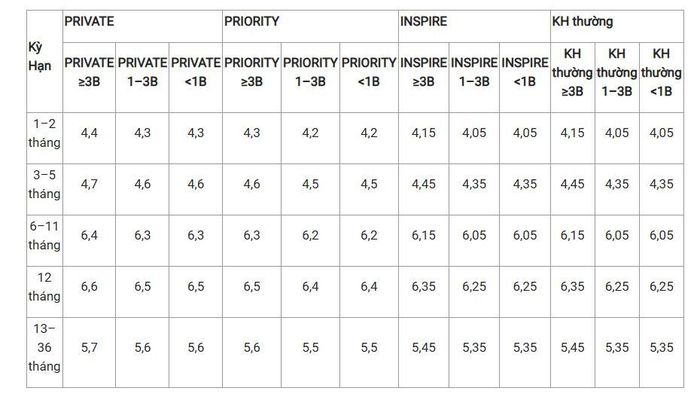Click PRIORITY <1B rate for 12 tháng
Screen dimensions: 700x397
(369, 292)
